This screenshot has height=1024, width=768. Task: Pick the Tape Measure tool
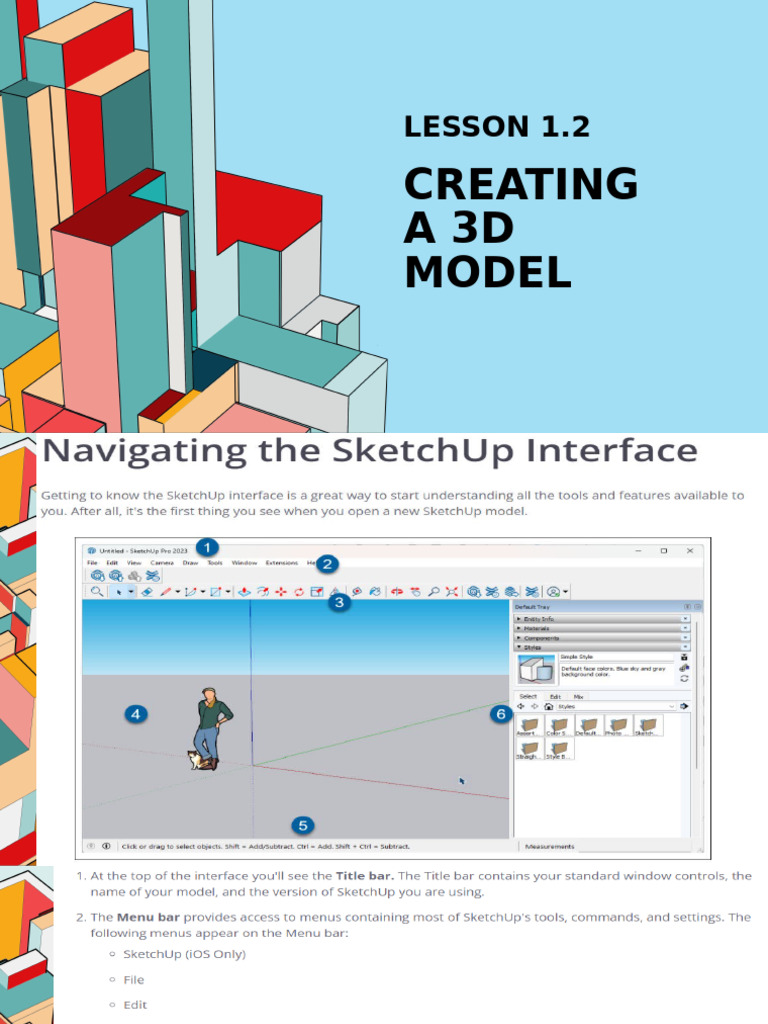(357, 592)
